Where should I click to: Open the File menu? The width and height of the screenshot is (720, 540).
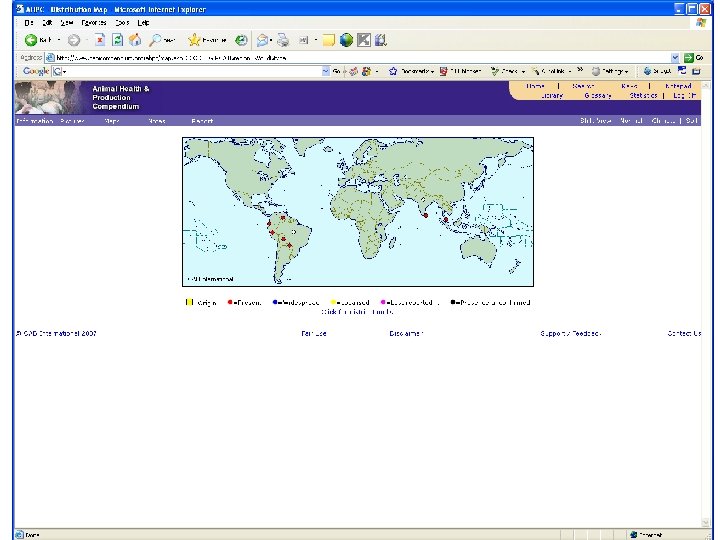tap(29, 22)
